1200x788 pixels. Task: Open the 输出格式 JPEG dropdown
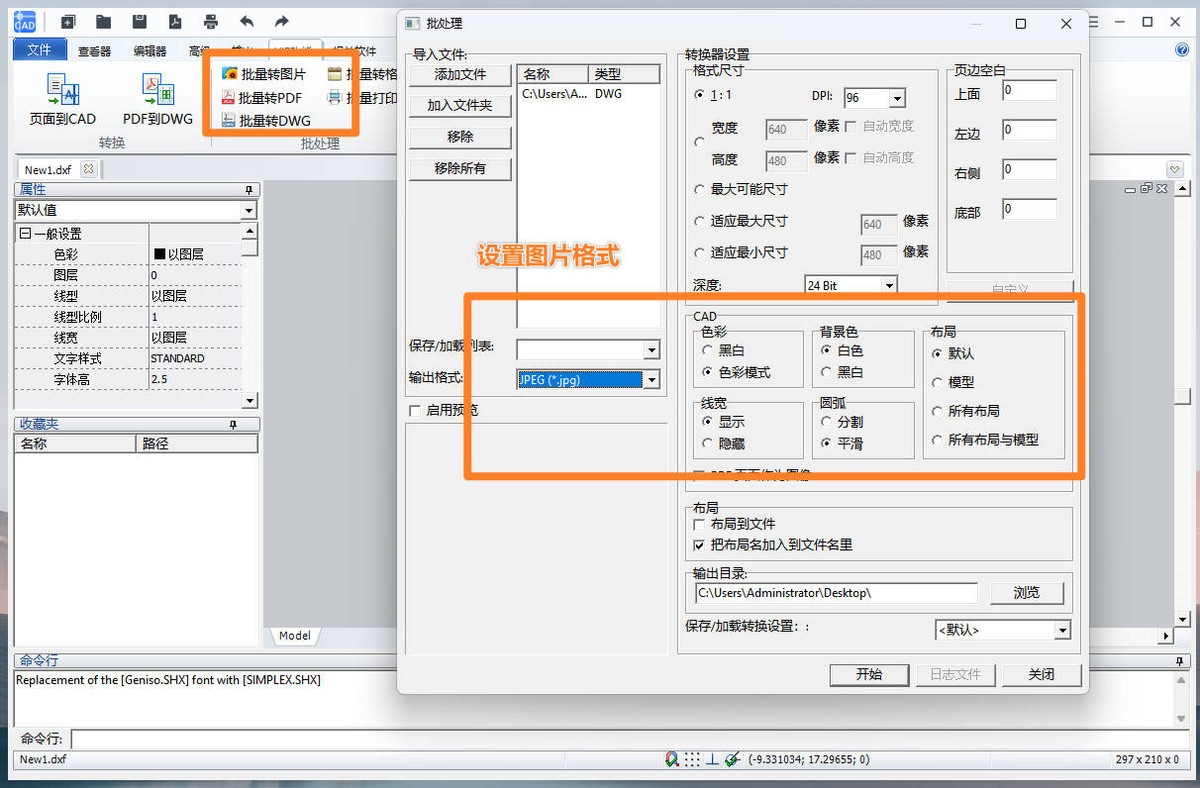pos(652,379)
